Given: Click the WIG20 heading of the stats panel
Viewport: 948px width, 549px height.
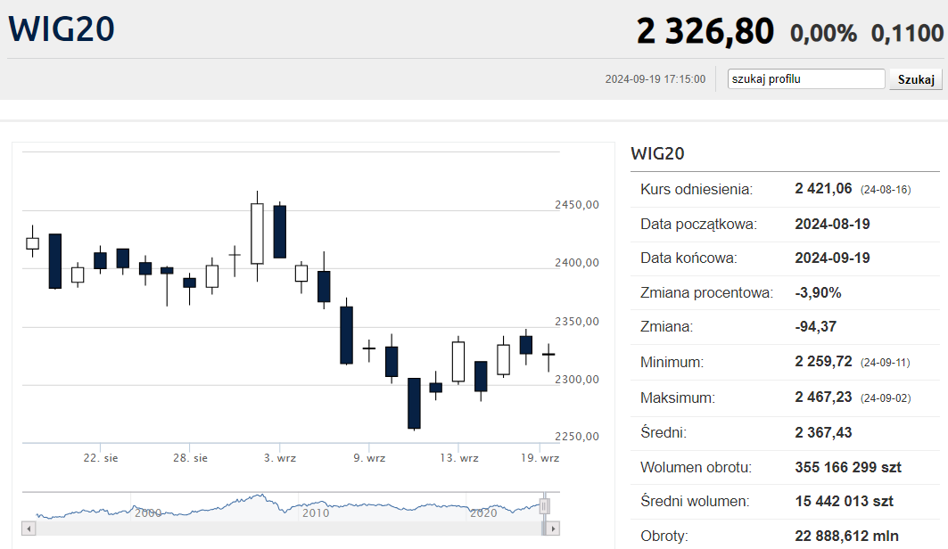Looking at the screenshot, I should pyautogui.click(x=657, y=154).
